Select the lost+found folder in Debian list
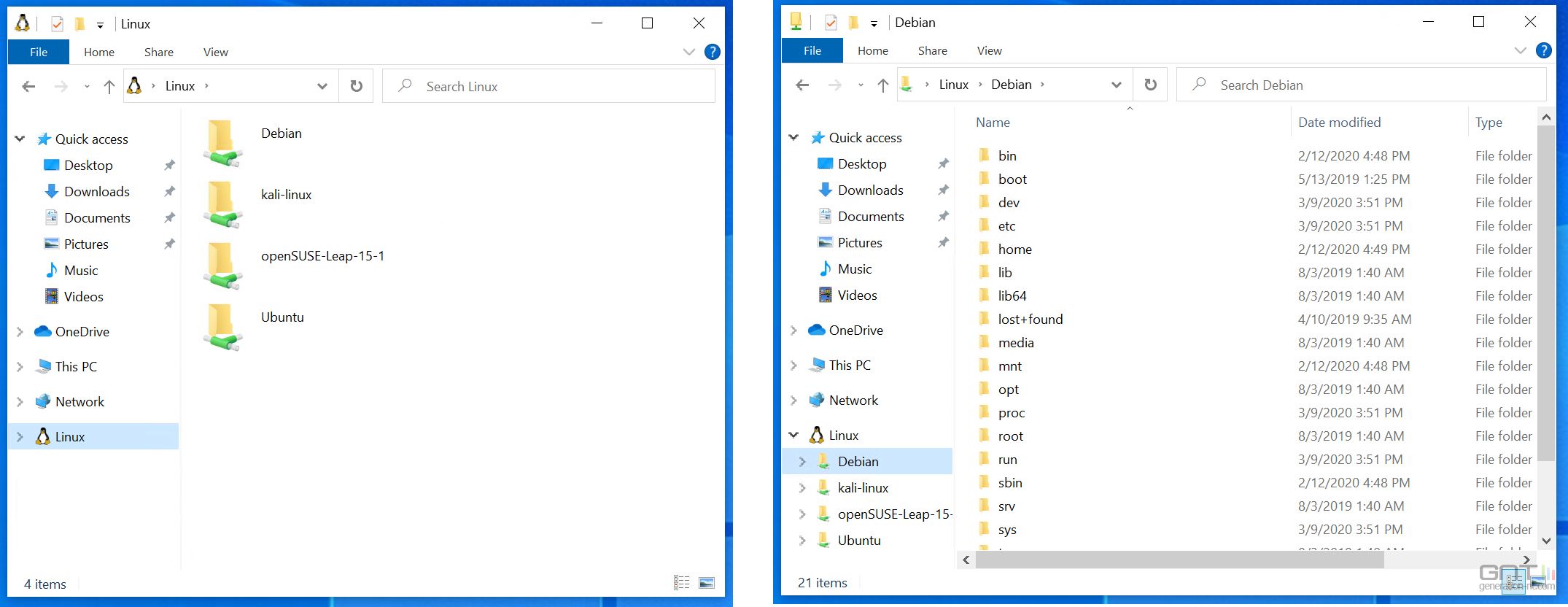1568x607 pixels. point(1030,319)
